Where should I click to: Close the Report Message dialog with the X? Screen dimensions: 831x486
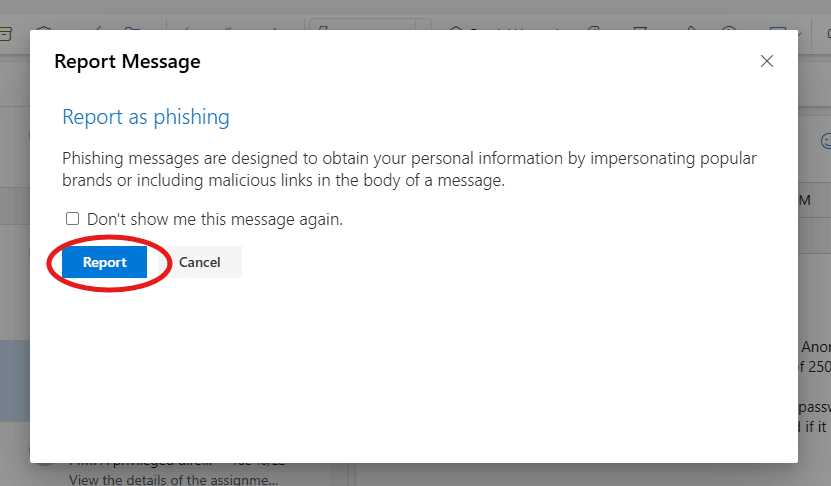(x=767, y=61)
